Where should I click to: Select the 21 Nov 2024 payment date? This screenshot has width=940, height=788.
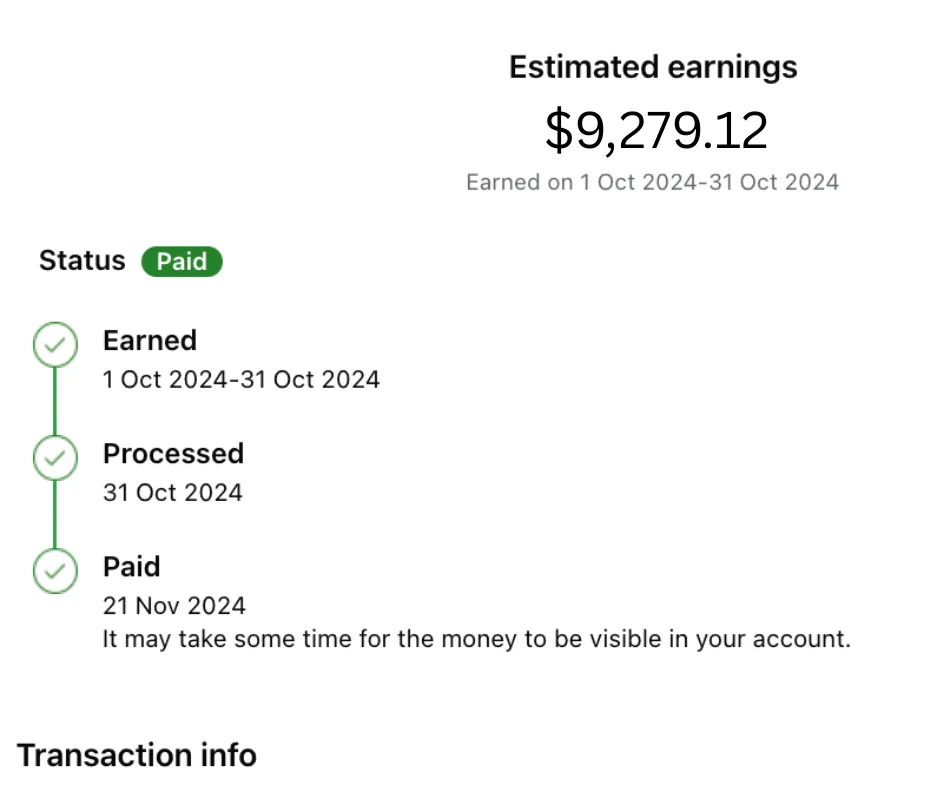(x=174, y=606)
